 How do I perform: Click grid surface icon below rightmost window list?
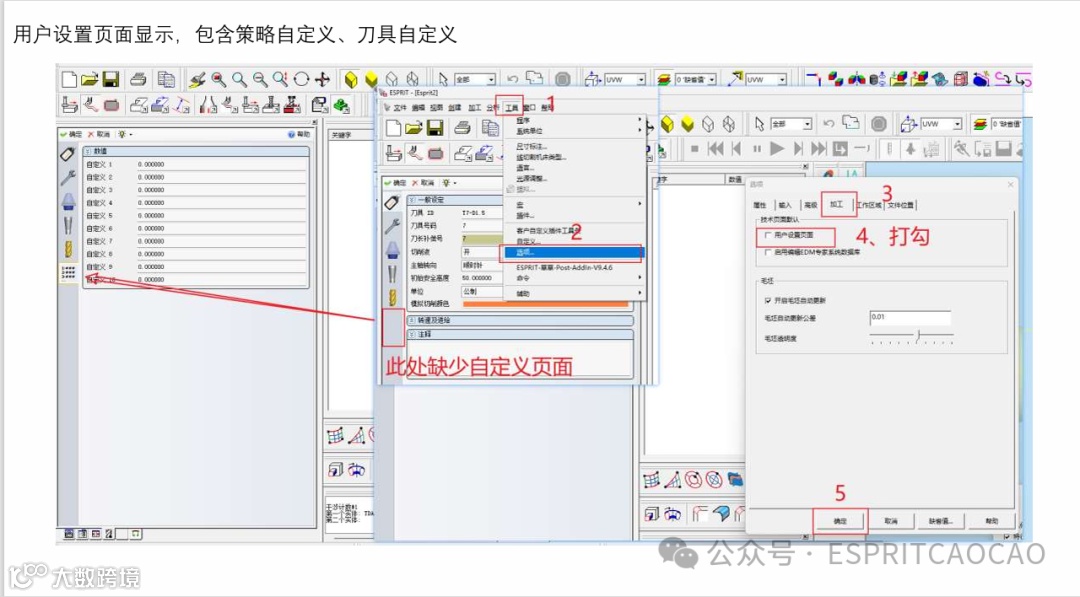pos(652,480)
